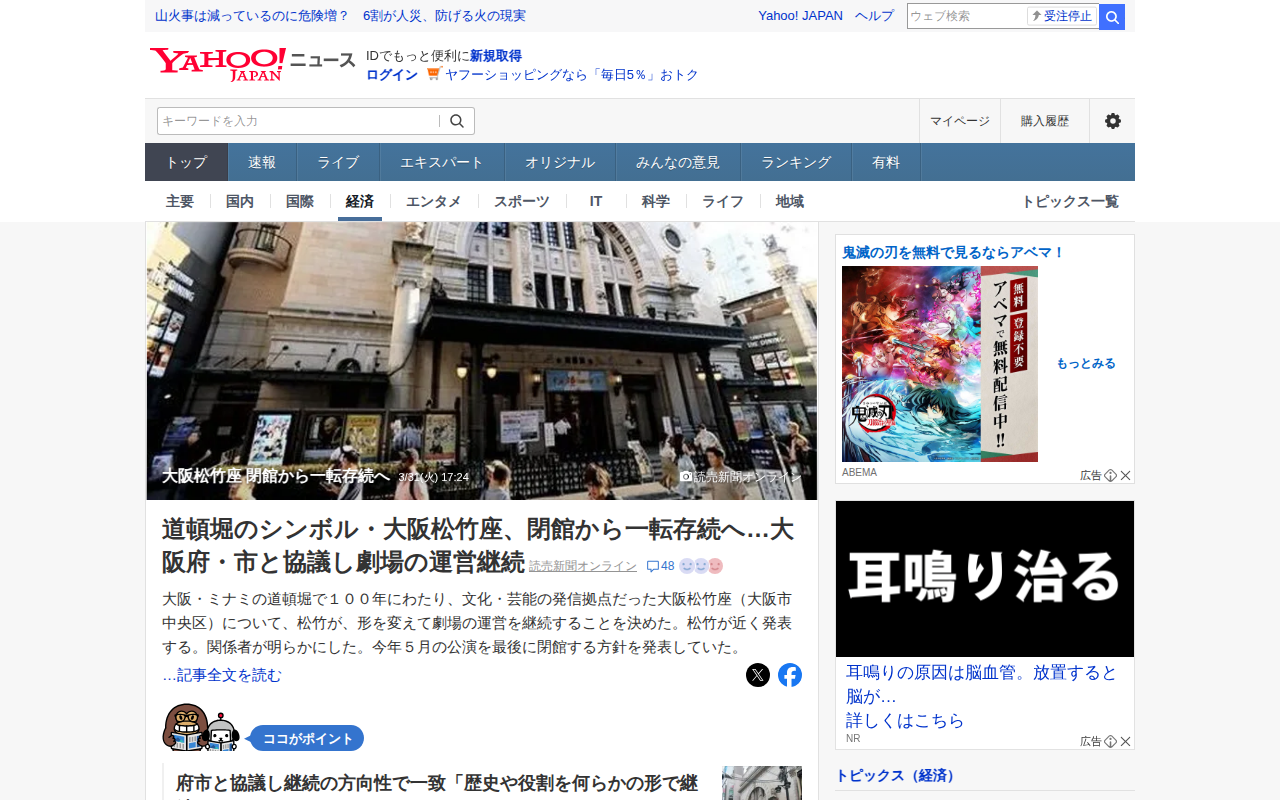Select the トップ tab
Viewport: 1280px width, 800px height.
[x=187, y=162]
